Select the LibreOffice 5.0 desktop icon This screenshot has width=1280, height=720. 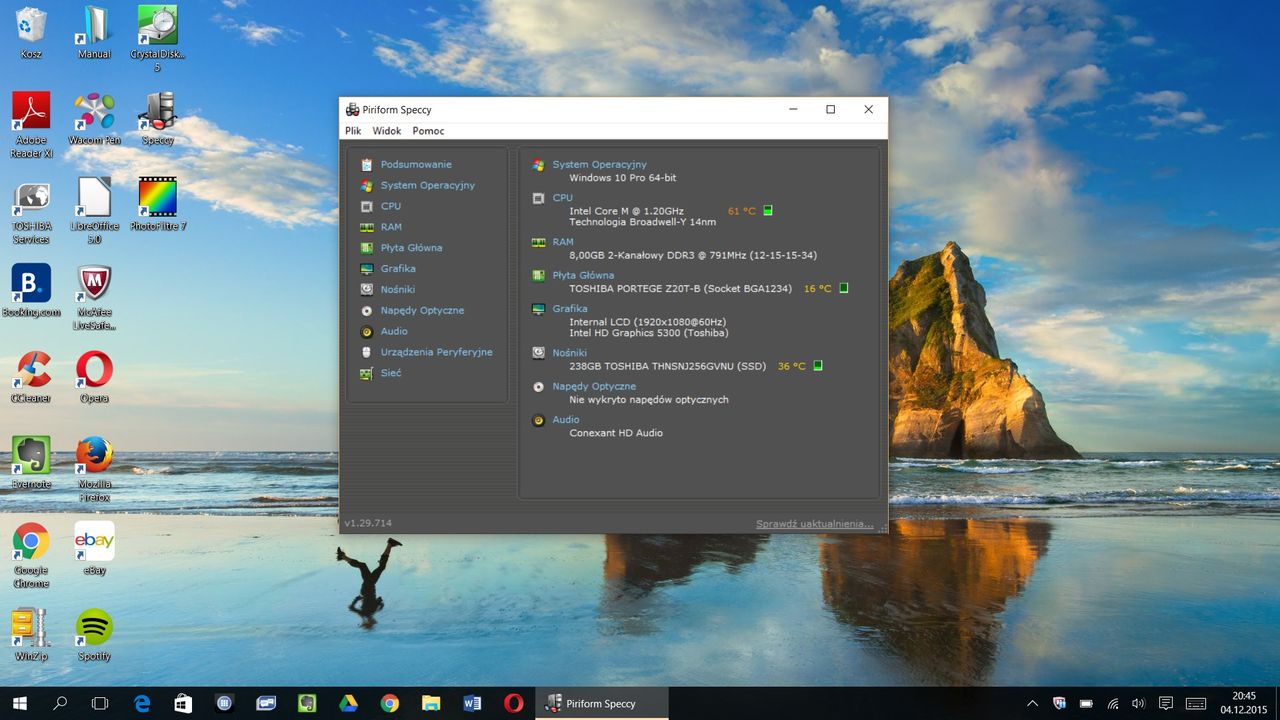tap(94, 211)
